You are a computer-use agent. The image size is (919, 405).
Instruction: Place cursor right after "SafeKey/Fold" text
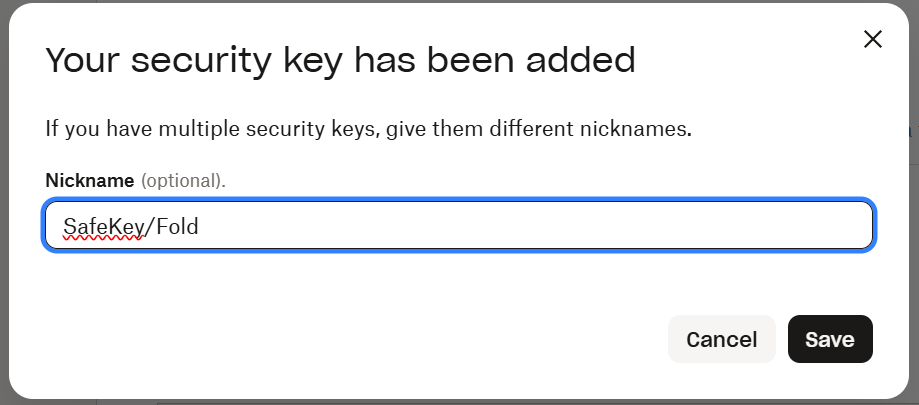tap(201, 227)
